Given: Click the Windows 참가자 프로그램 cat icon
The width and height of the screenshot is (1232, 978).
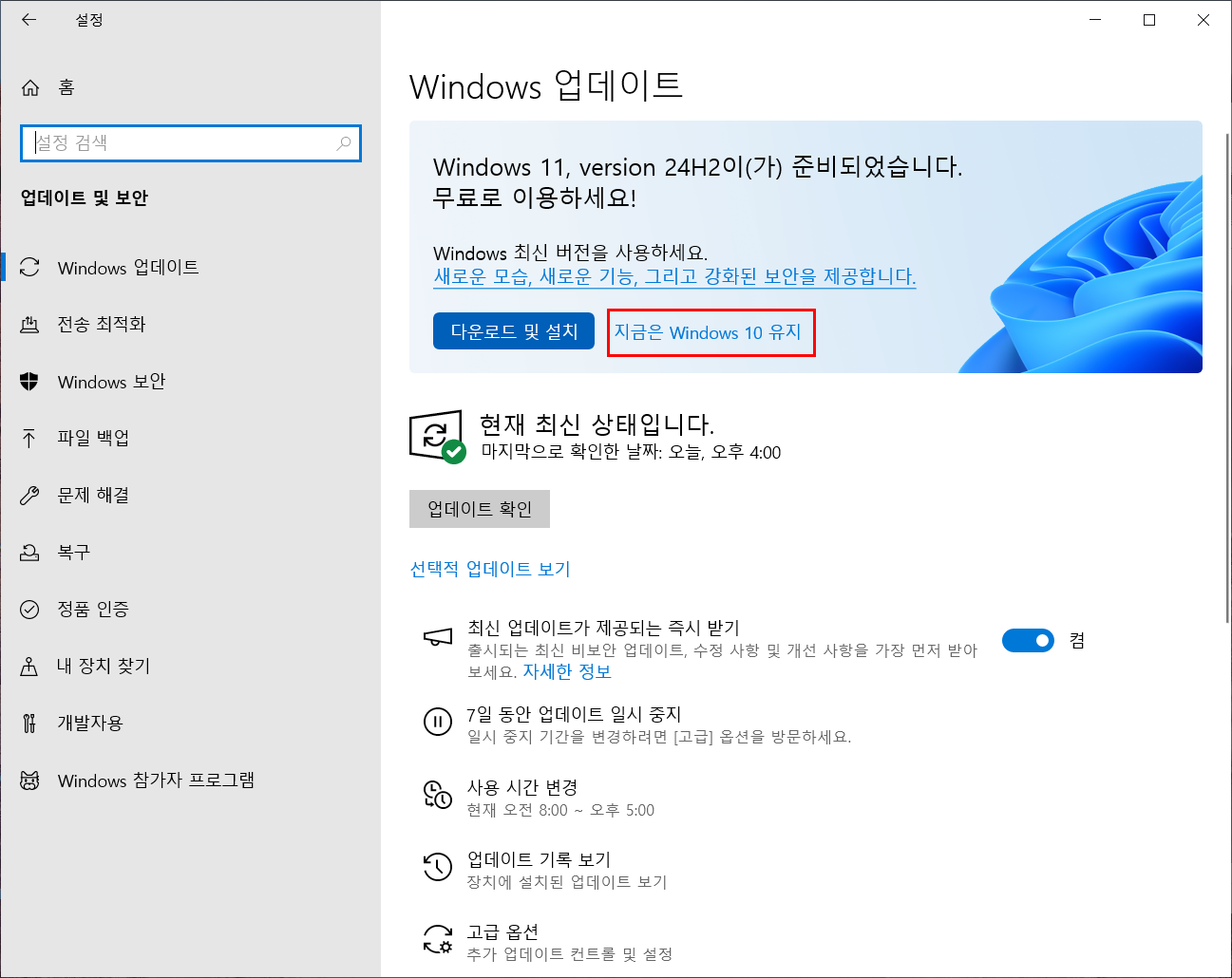Looking at the screenshot, I should tap(29, 781).
